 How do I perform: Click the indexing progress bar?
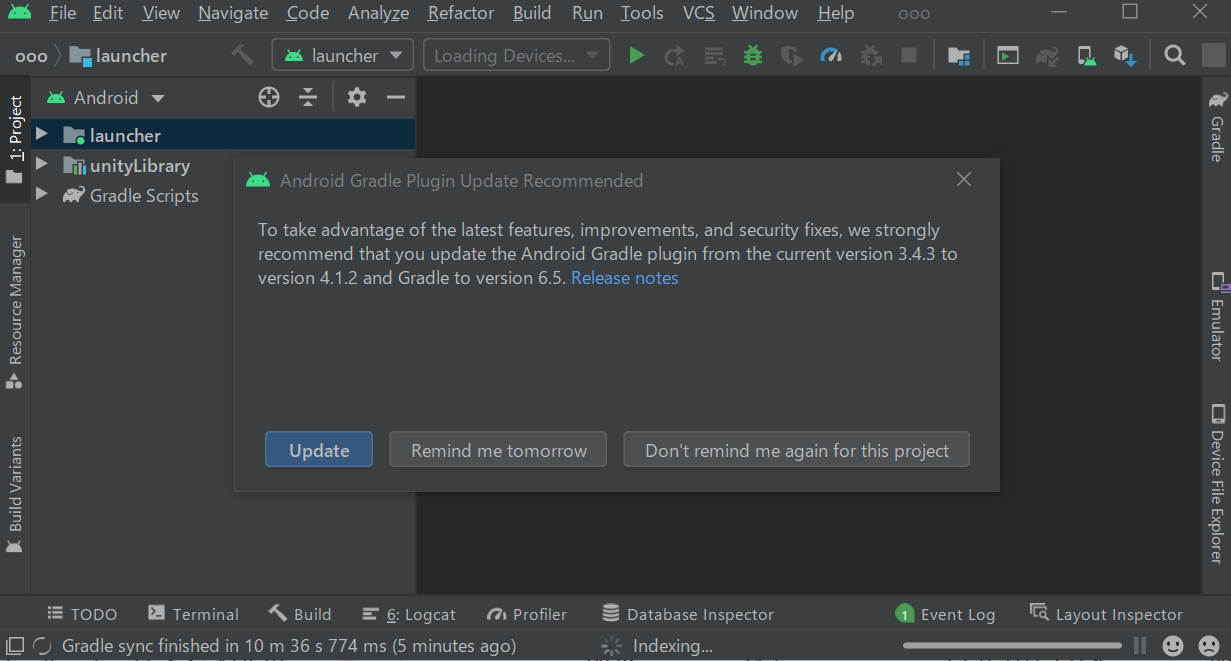pos(1014,646)
